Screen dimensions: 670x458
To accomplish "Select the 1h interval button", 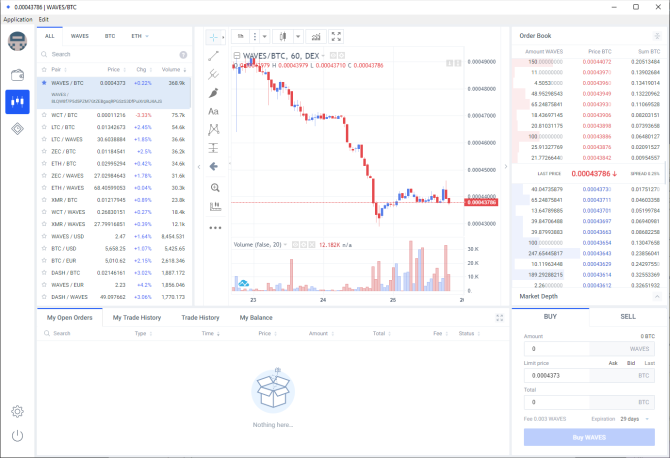I will 241,37.
